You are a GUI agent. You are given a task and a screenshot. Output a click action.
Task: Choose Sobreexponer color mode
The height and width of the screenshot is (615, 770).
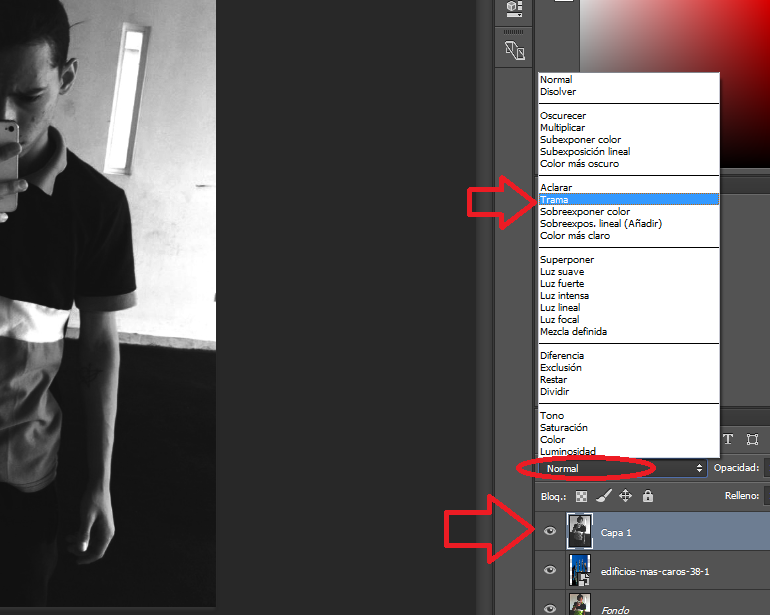pos(629,212)
